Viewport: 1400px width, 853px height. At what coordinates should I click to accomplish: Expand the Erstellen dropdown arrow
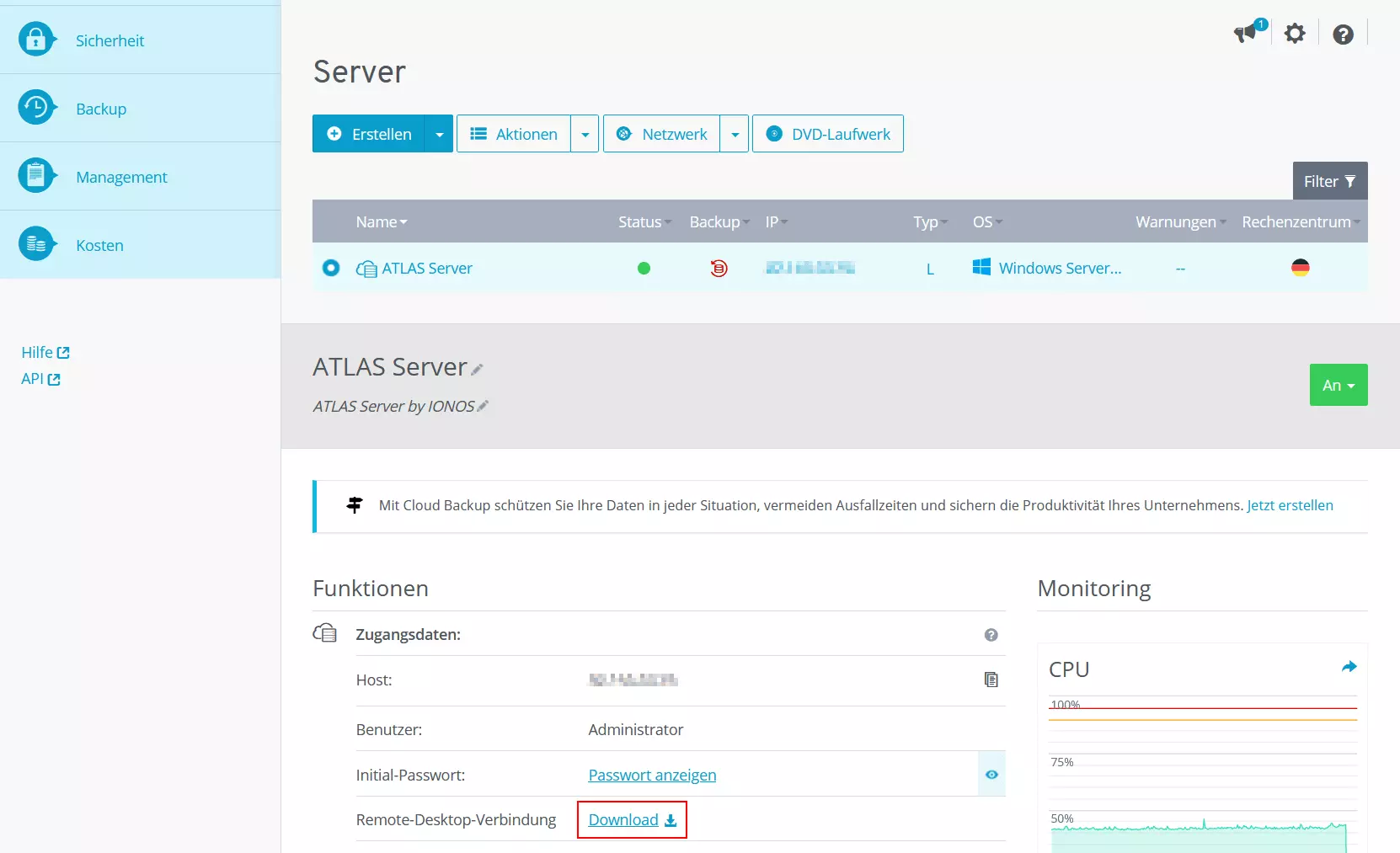coord(439,134)
